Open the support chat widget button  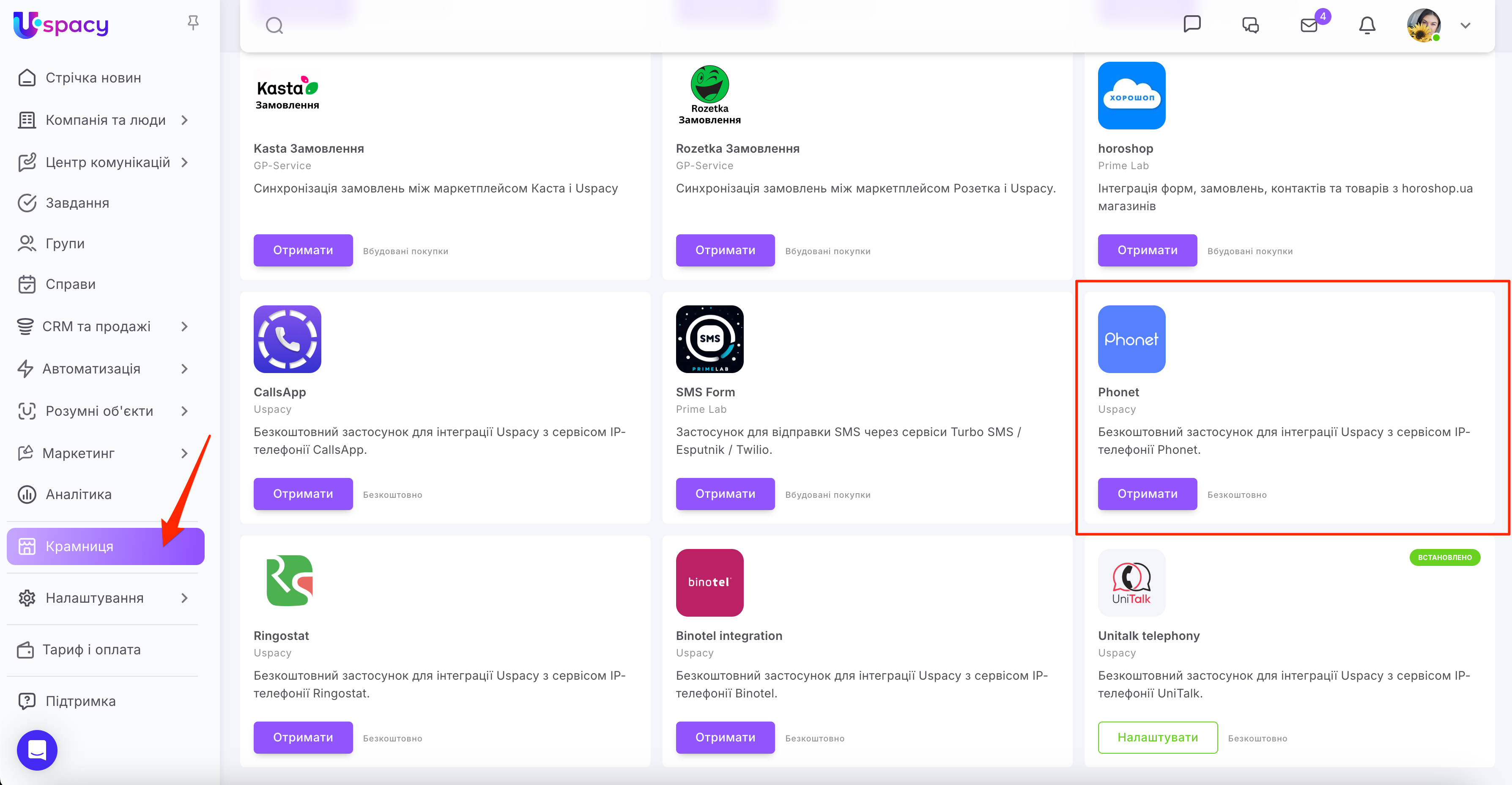[37, 750]
